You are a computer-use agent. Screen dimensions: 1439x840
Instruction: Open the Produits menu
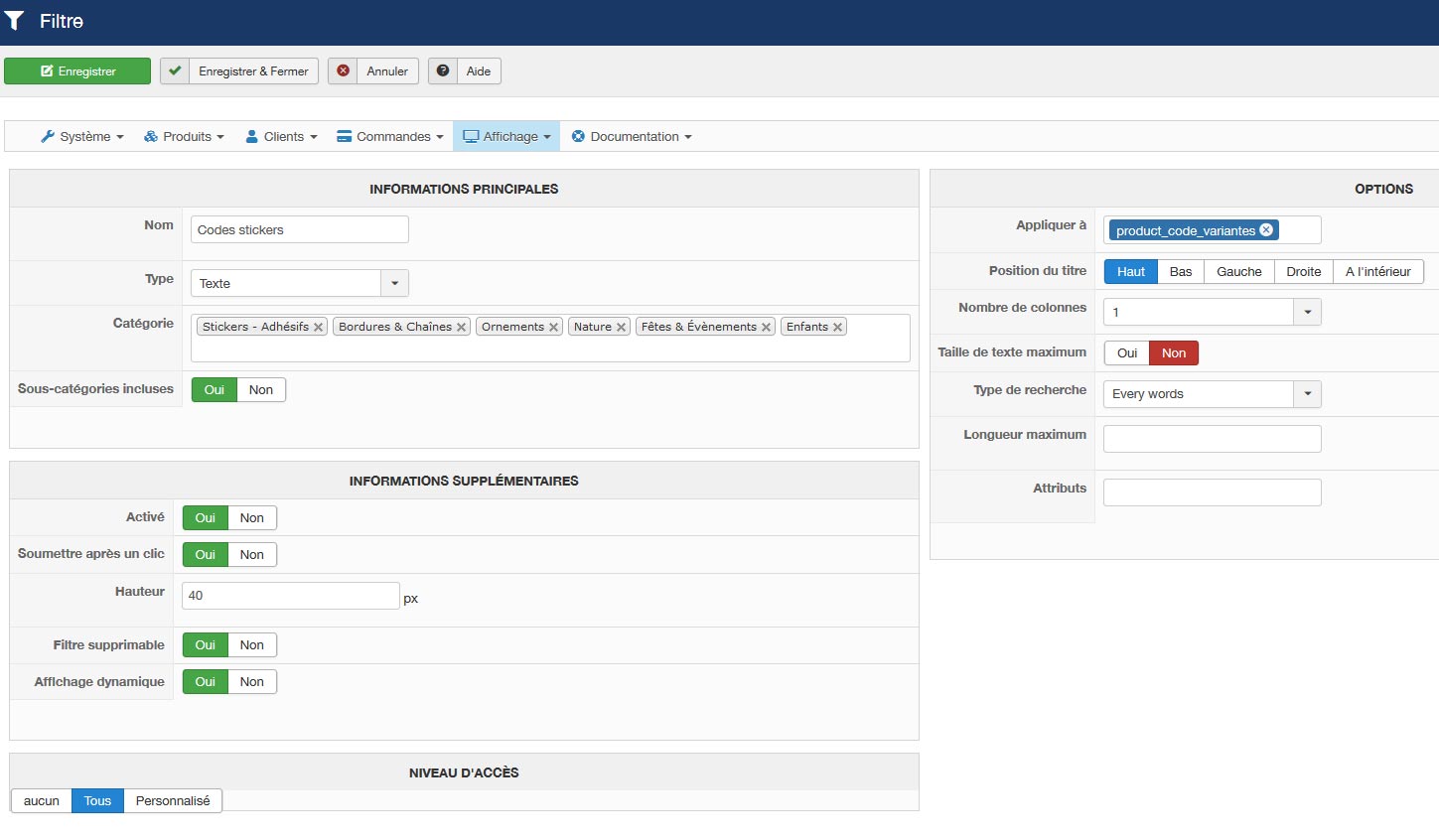tap(185, 137)
